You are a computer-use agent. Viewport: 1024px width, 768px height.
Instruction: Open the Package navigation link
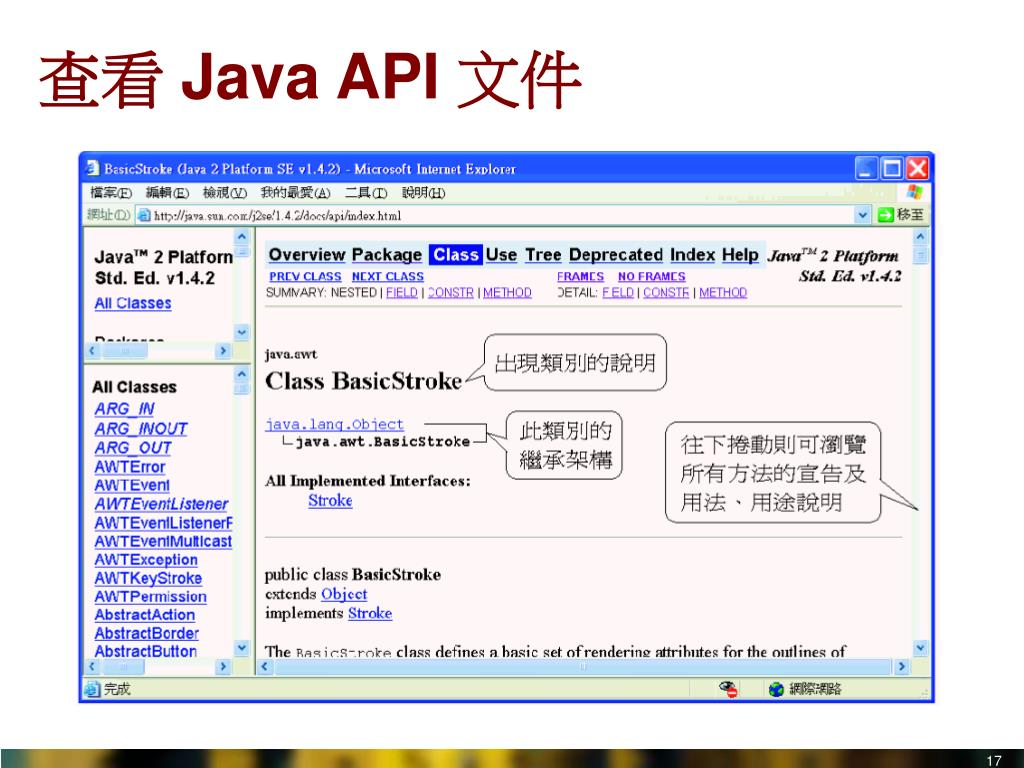click(x=387, y=255)
